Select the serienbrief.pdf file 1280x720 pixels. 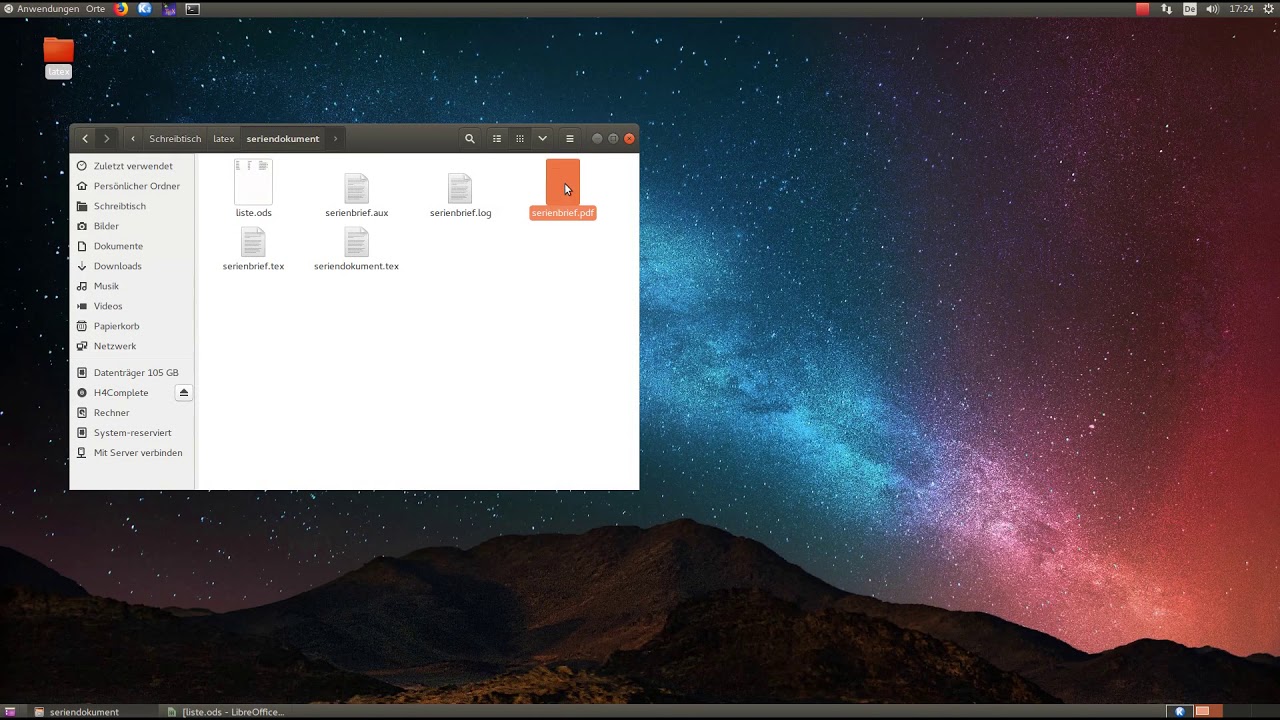tap(563, 189)
